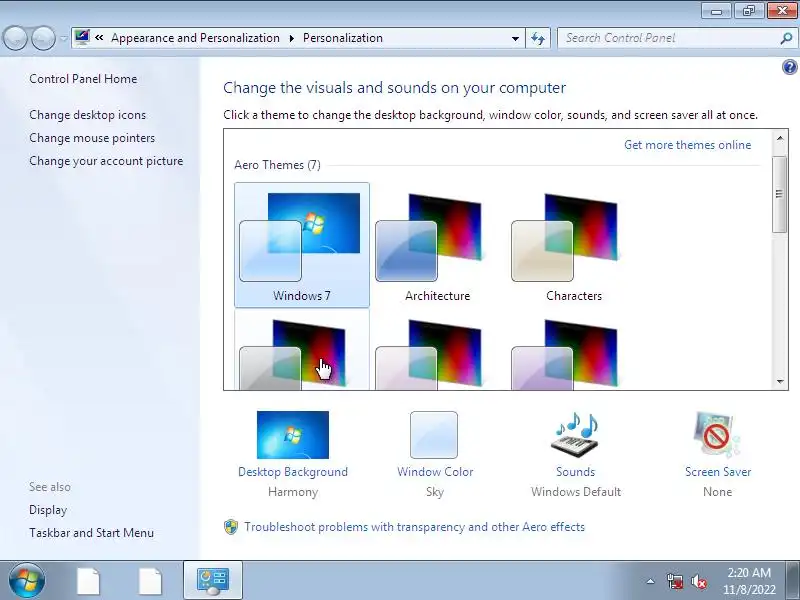
Task: Click the Personalization breadcrumb
Action: pos(343,38)
